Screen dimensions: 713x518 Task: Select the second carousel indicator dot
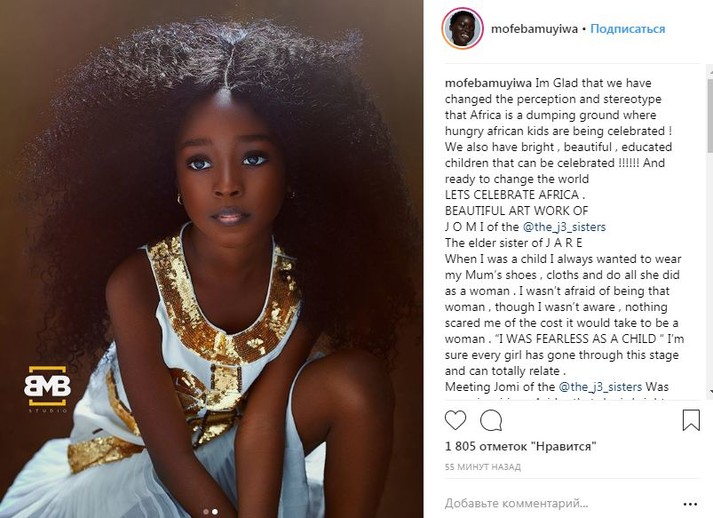click(x=215, y=512)
